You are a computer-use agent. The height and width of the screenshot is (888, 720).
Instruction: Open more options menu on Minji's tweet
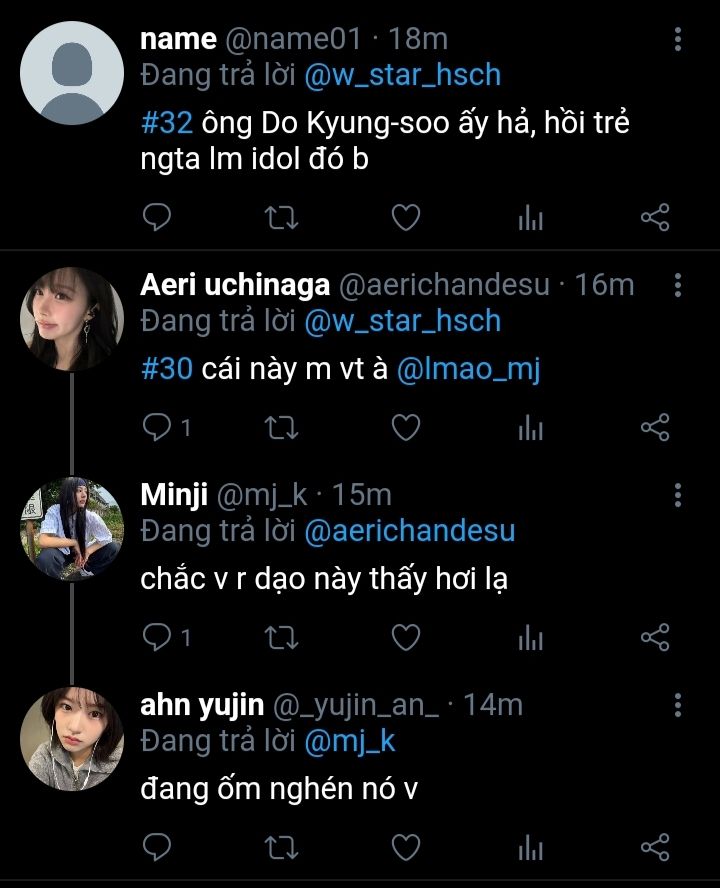coord(678,495)
